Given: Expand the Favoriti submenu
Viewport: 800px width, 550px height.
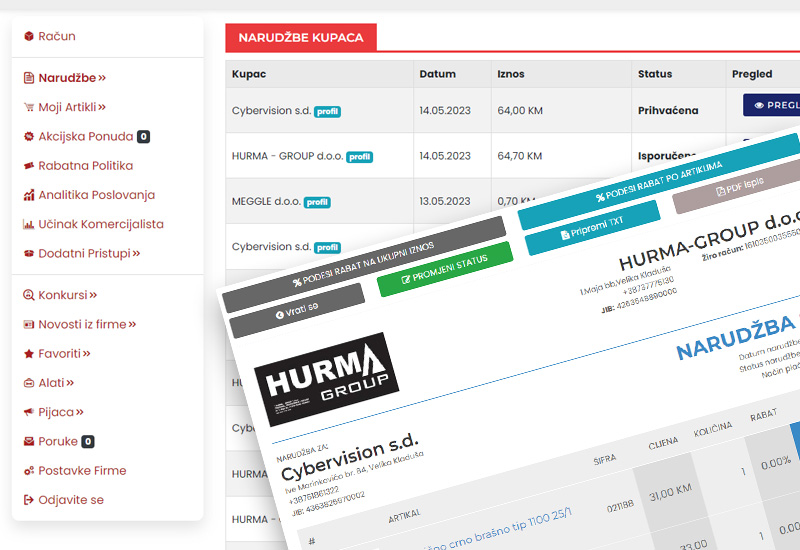Looking at the screenshot, I should tap(64, 354).
